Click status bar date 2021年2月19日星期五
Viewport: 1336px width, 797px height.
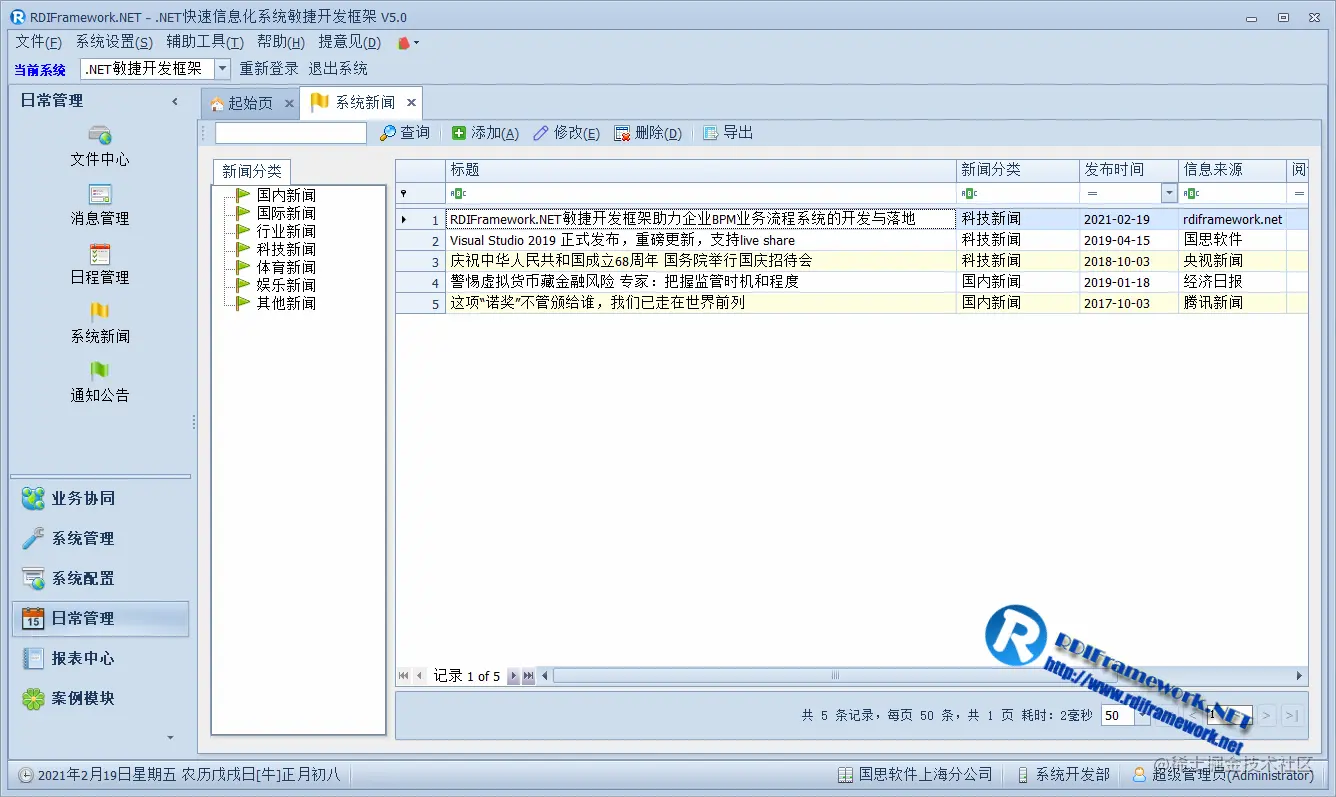(x=107, y=775)
